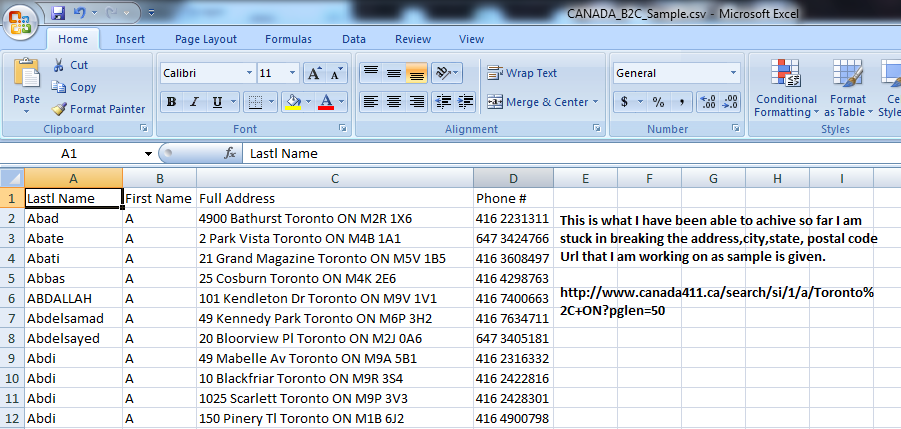Click the Increase Decimal icon
Screen dimensions: 901x429
(x=708, y=102)
